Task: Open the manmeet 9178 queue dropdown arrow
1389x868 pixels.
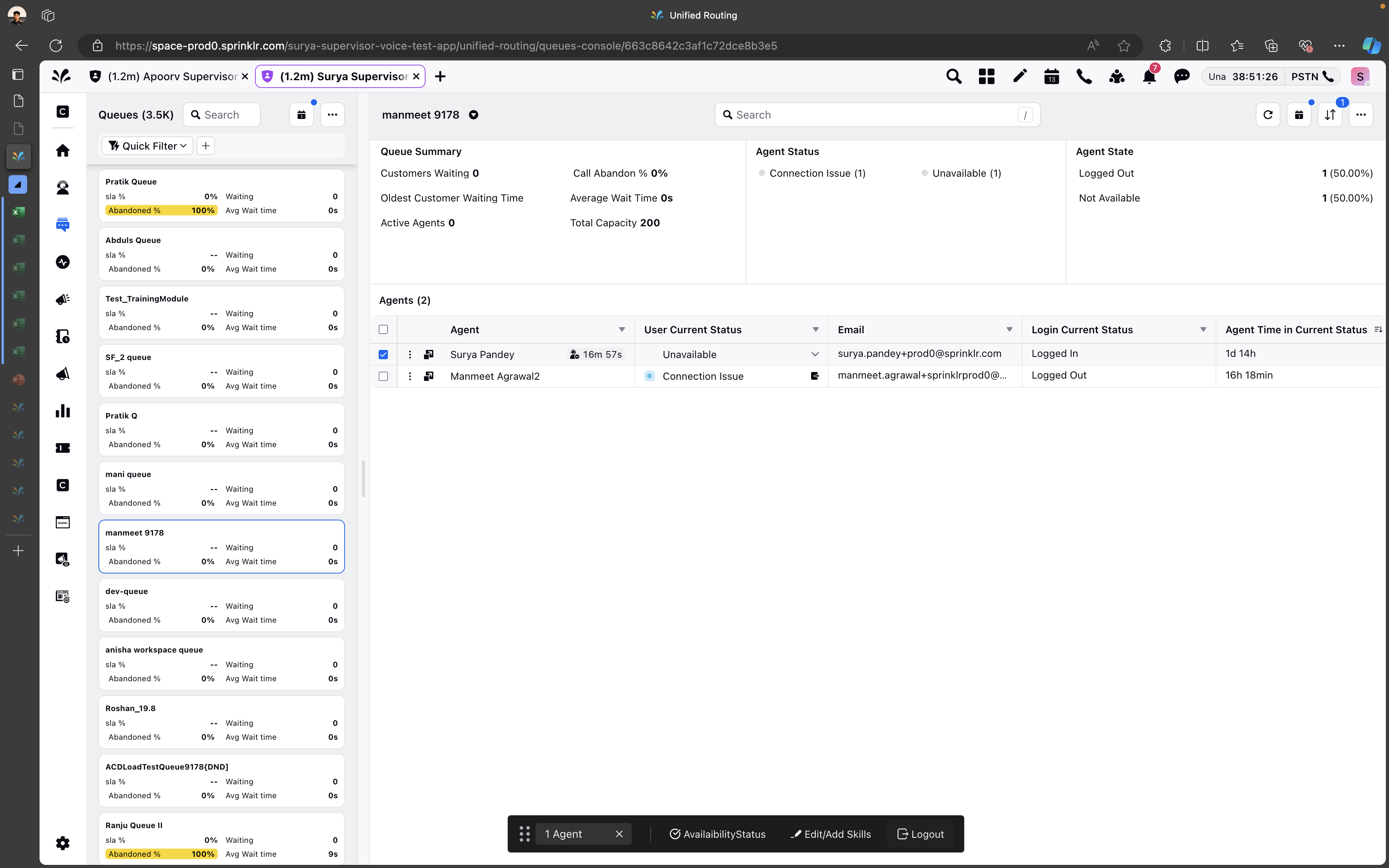Action: click(474, 115)
